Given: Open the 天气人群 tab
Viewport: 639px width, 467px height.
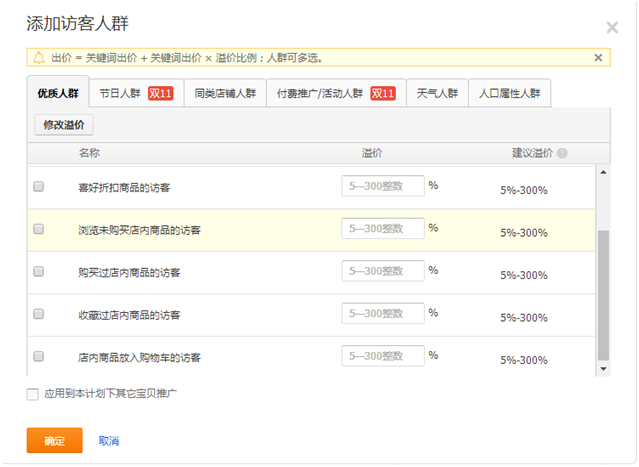Looking at the screenshot, I should (x=437, y=93).
